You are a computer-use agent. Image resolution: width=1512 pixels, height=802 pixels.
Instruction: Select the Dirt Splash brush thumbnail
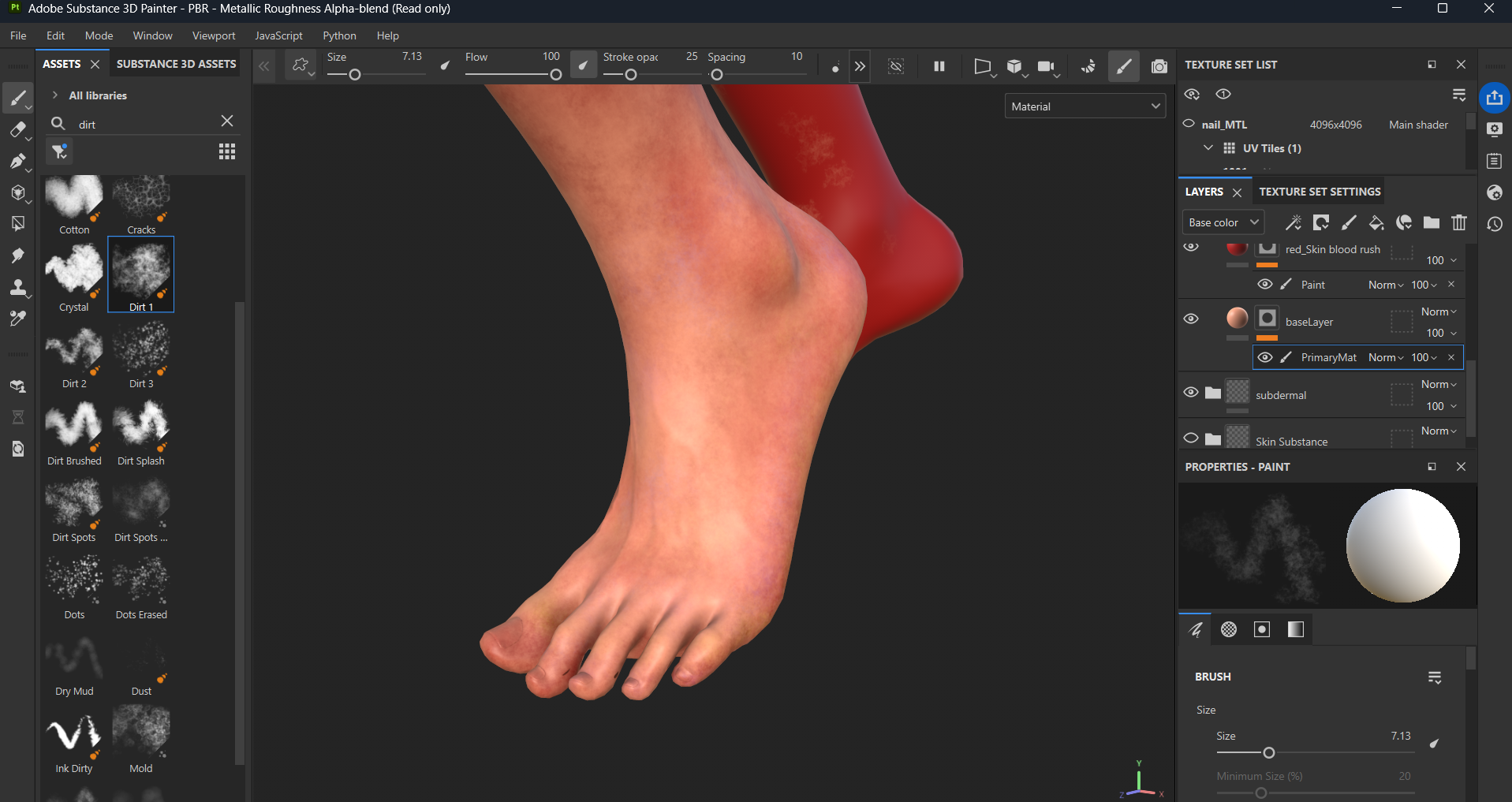tap(141, 427)
